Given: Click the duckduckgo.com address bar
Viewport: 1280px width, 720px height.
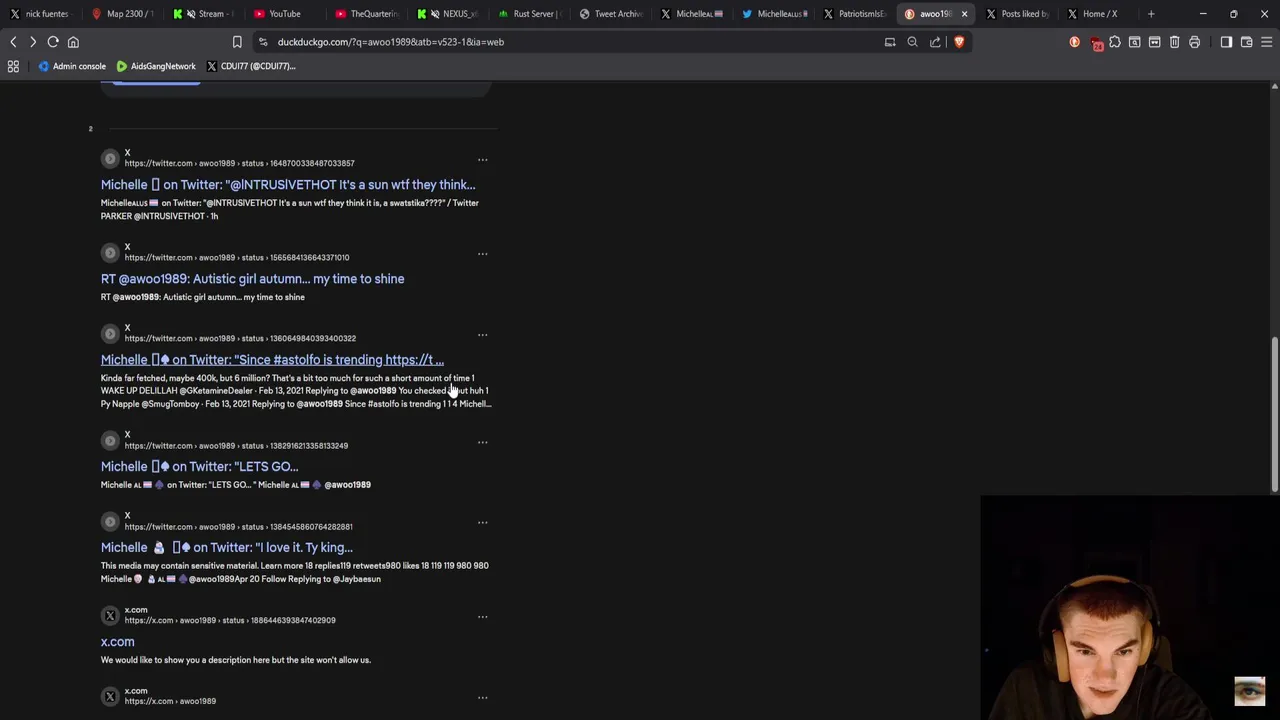Looking at the screenshot, I should (x=570, y=42).
